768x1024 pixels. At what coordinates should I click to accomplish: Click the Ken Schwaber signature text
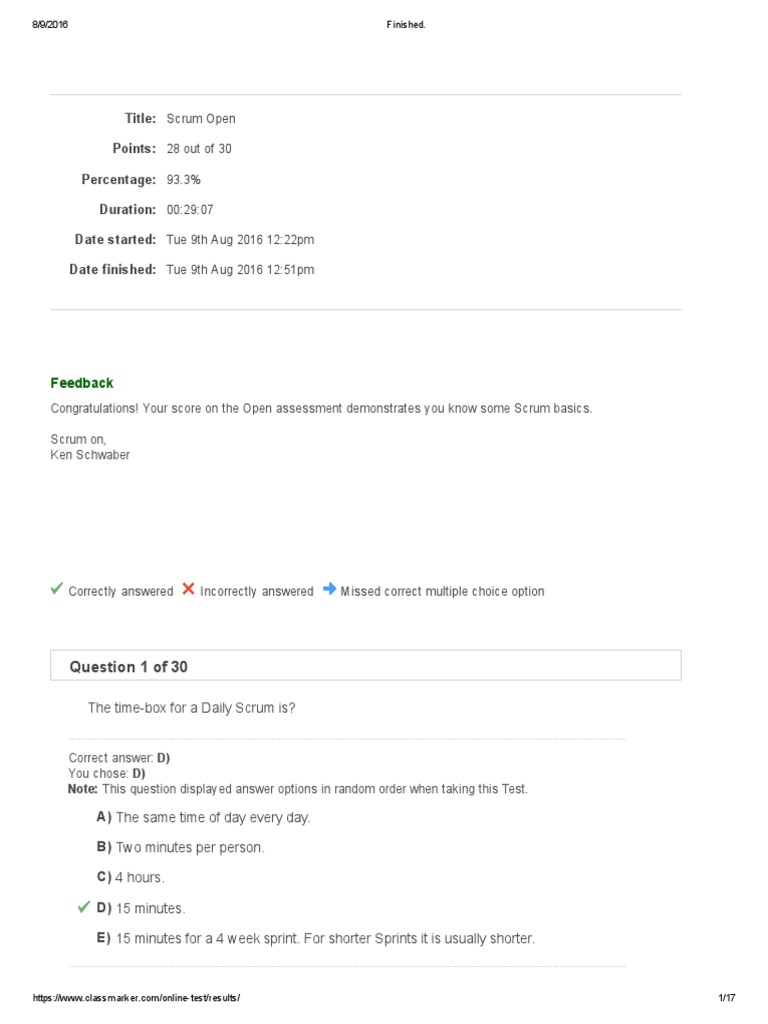pos(90,455)
